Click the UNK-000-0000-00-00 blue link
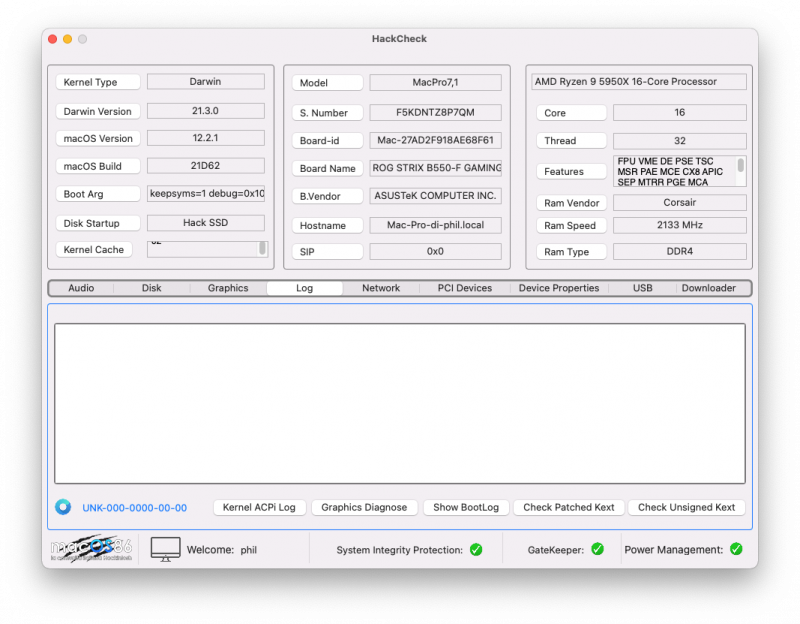 (x=135, y=508)
